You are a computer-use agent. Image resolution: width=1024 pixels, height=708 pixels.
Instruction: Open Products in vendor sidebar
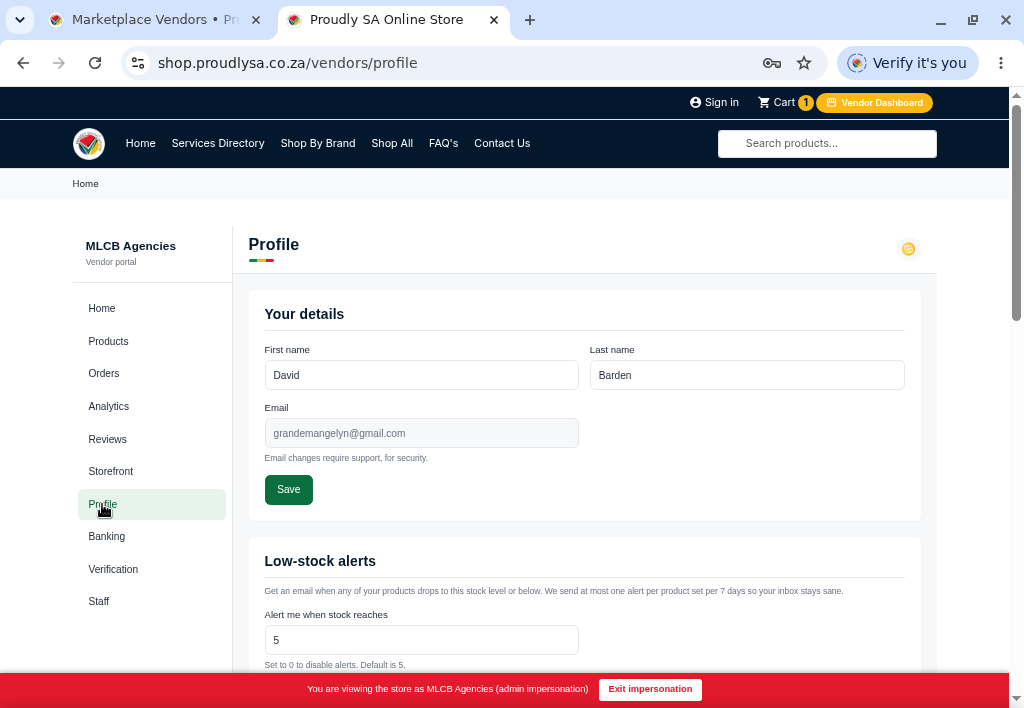click(x=152, y=342)
